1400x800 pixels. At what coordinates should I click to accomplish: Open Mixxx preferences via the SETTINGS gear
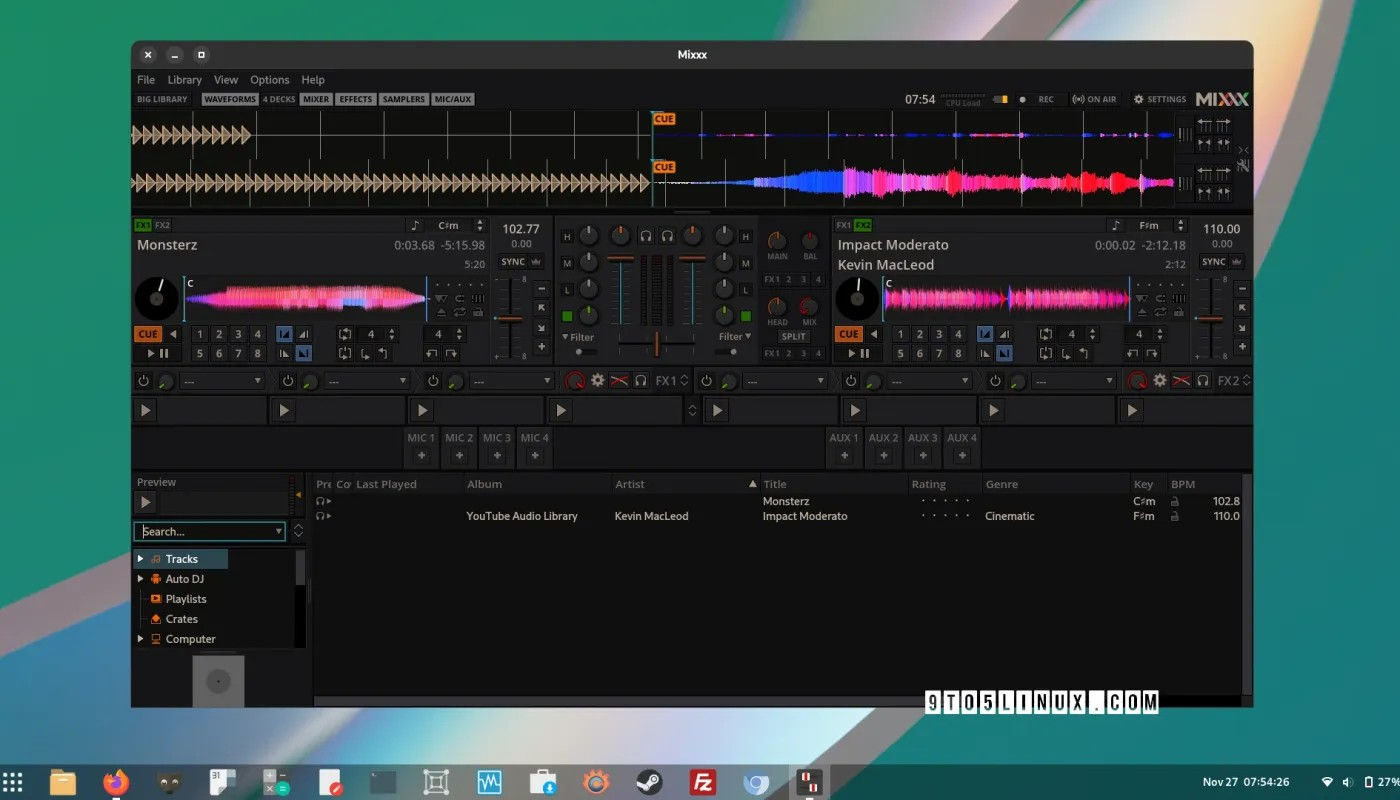(1139, 99)
